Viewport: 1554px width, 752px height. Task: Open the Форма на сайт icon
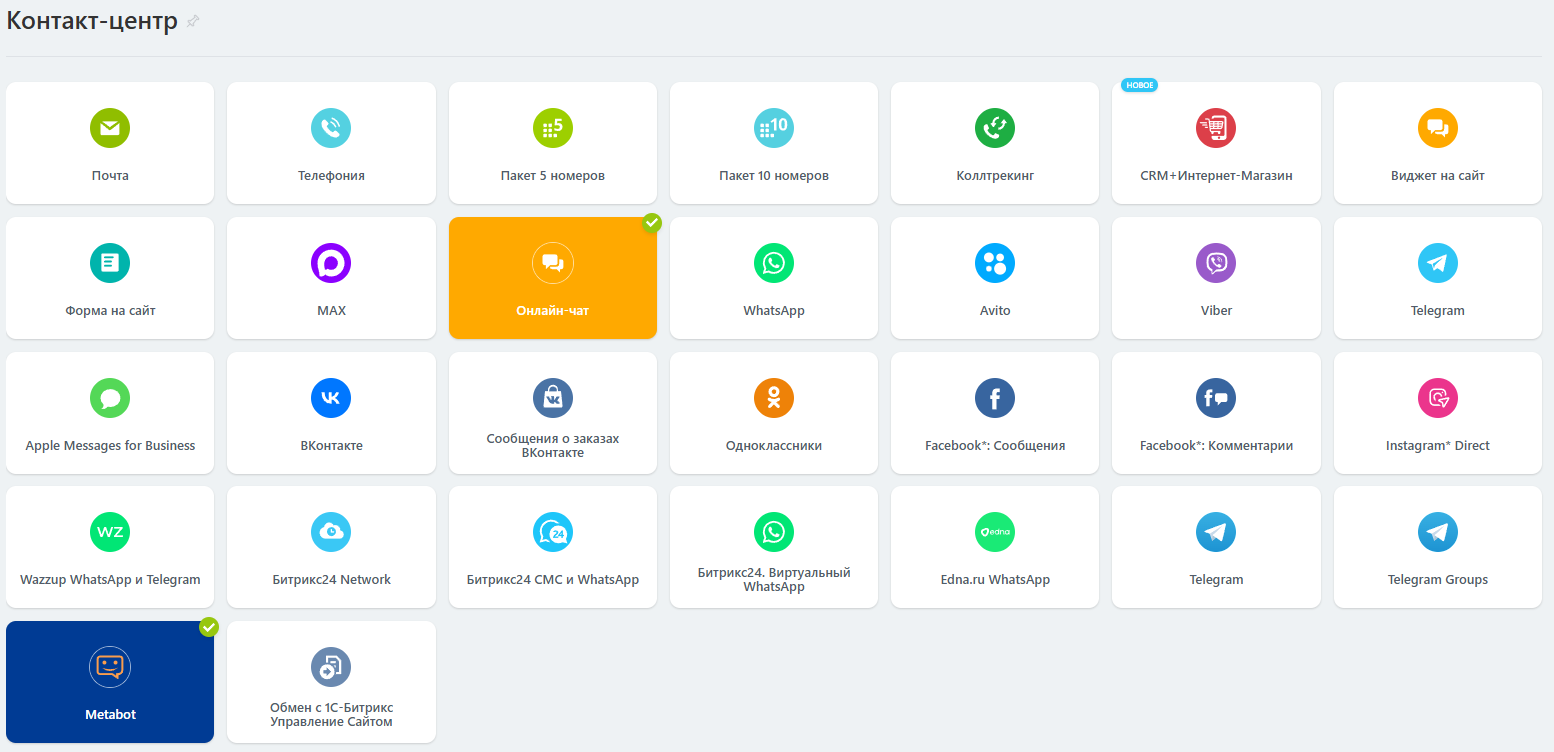pyautogui.click(x=110, y=263)
